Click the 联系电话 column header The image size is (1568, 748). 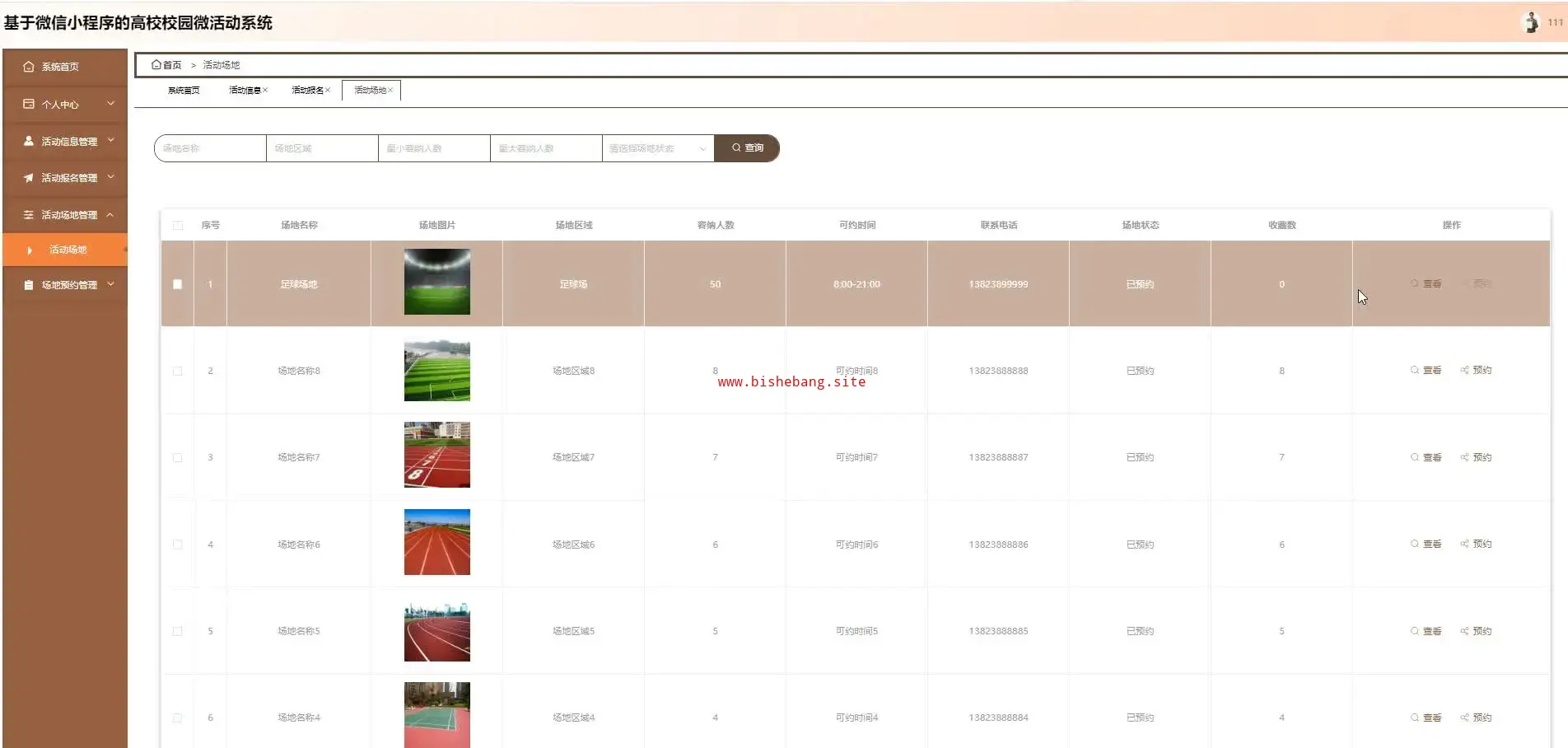pos(999,225)
